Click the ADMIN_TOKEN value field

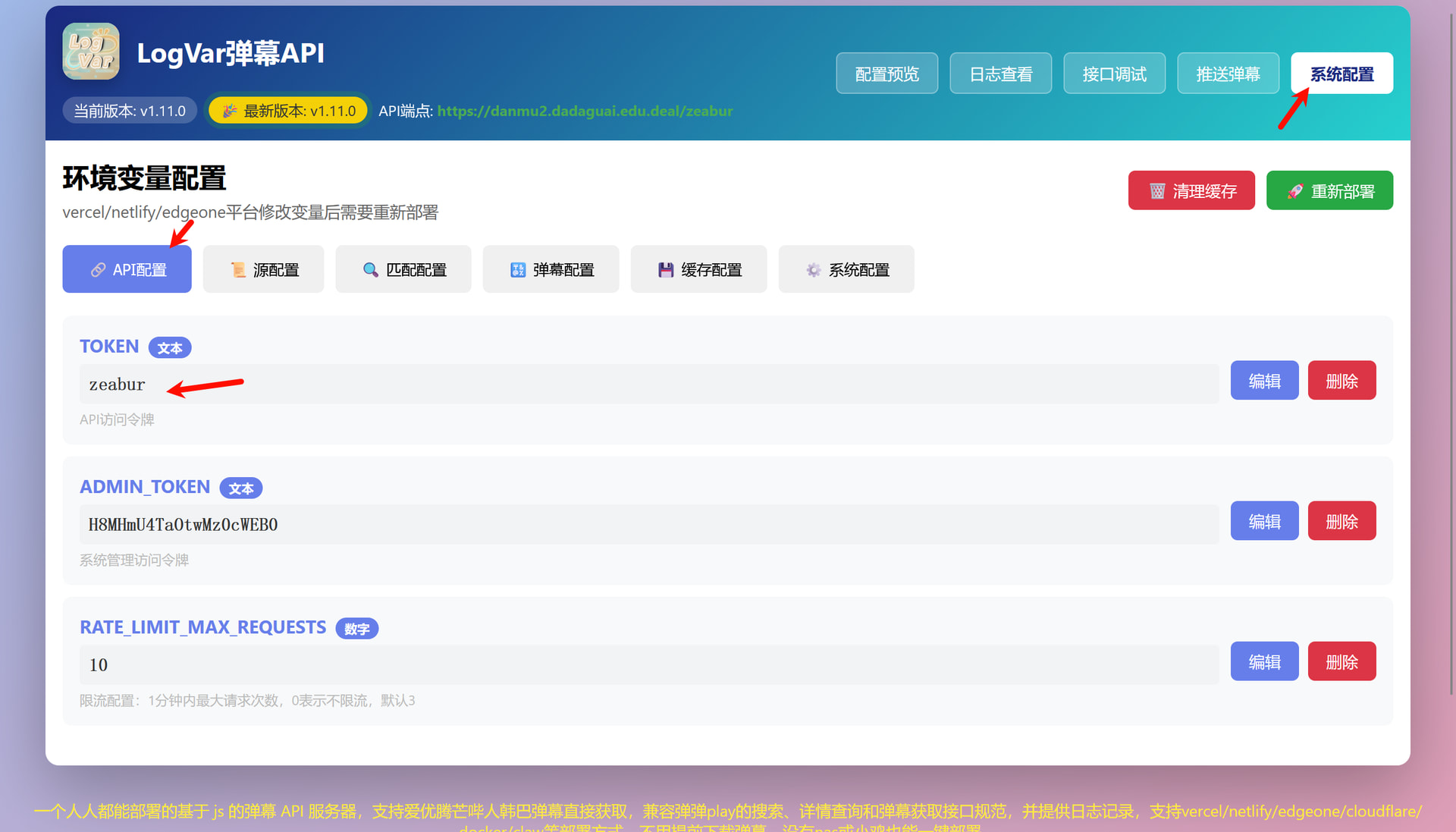click(648, 525)
